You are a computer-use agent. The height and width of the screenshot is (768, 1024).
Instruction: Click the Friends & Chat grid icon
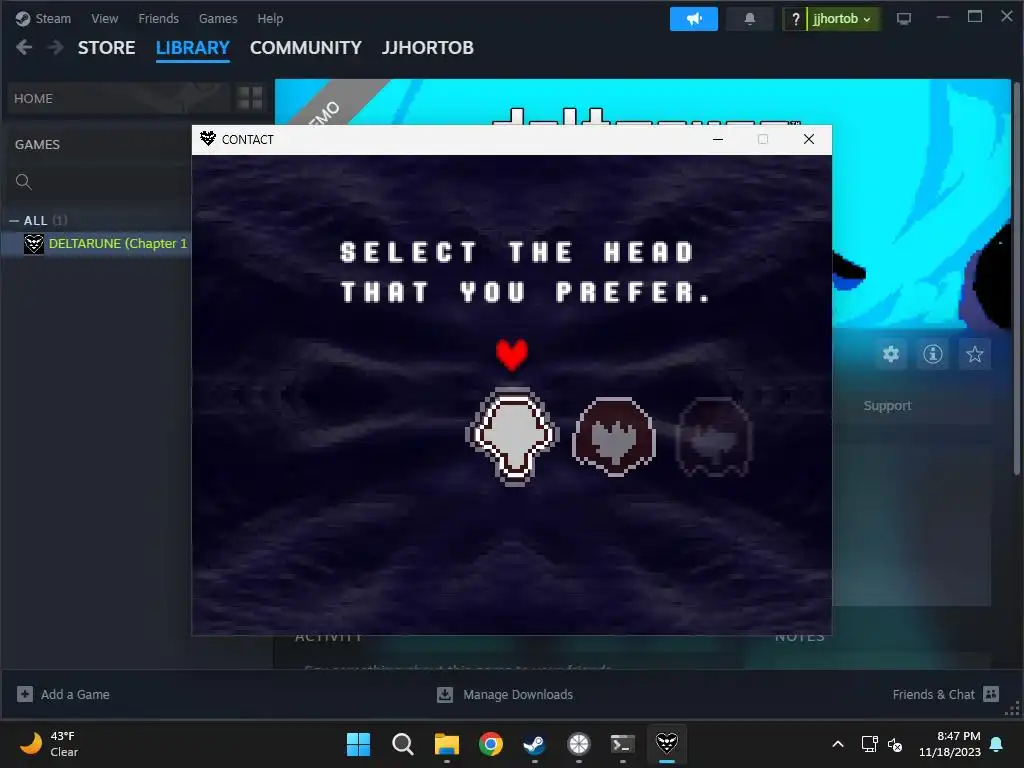click(x=991, y=694)
